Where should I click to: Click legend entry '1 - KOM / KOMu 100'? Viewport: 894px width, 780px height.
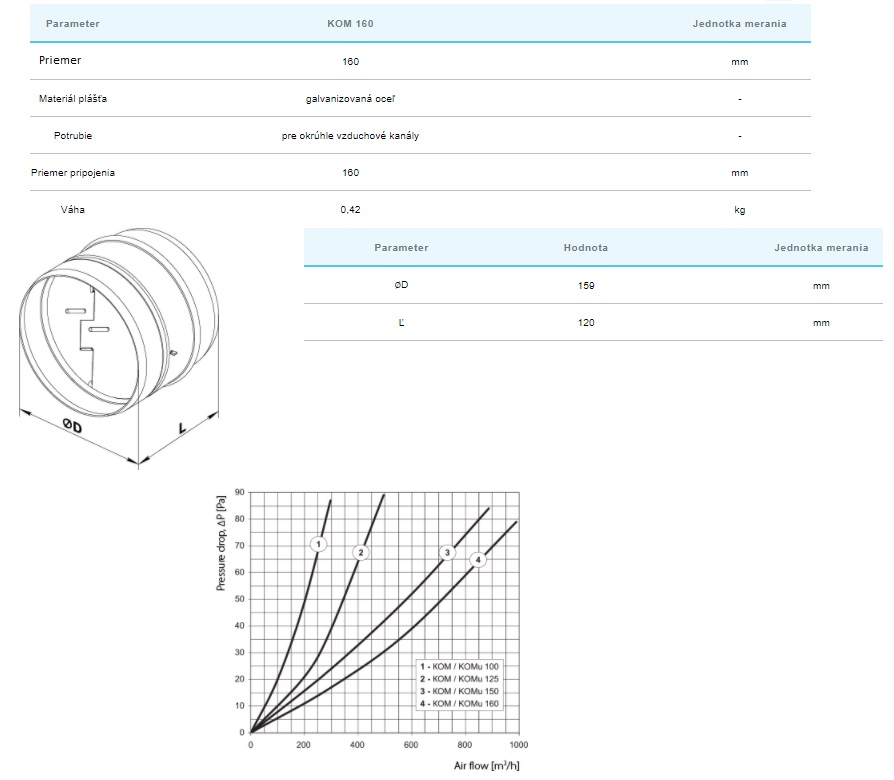tap(458, 666)
